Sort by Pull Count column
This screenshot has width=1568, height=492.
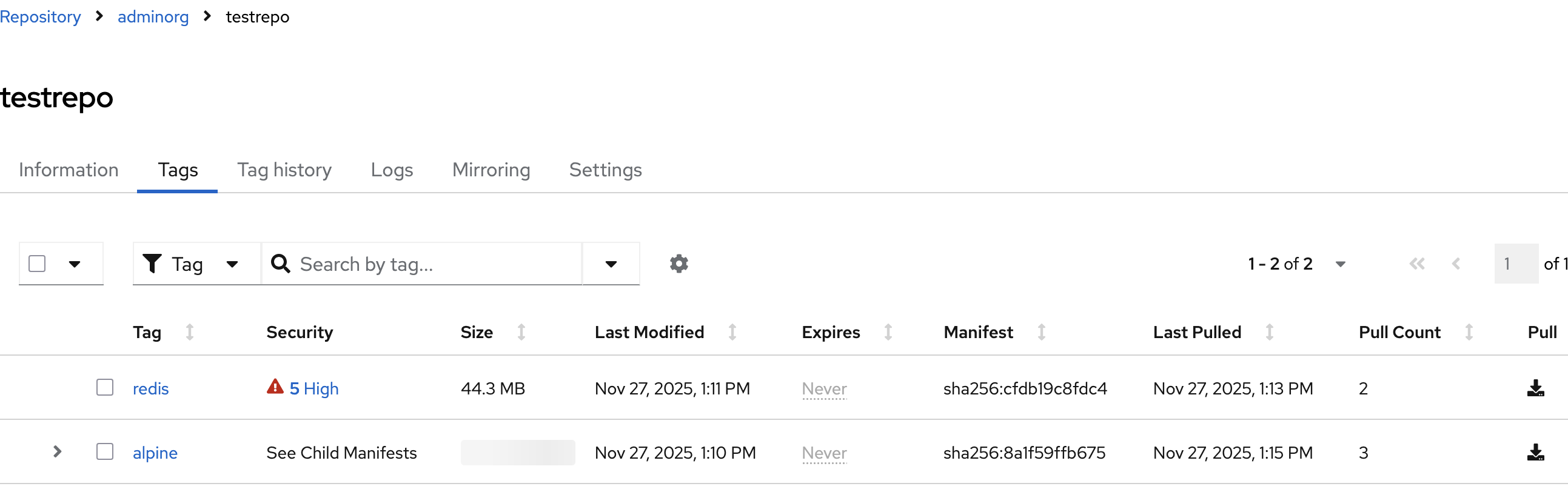point(1469,333)
